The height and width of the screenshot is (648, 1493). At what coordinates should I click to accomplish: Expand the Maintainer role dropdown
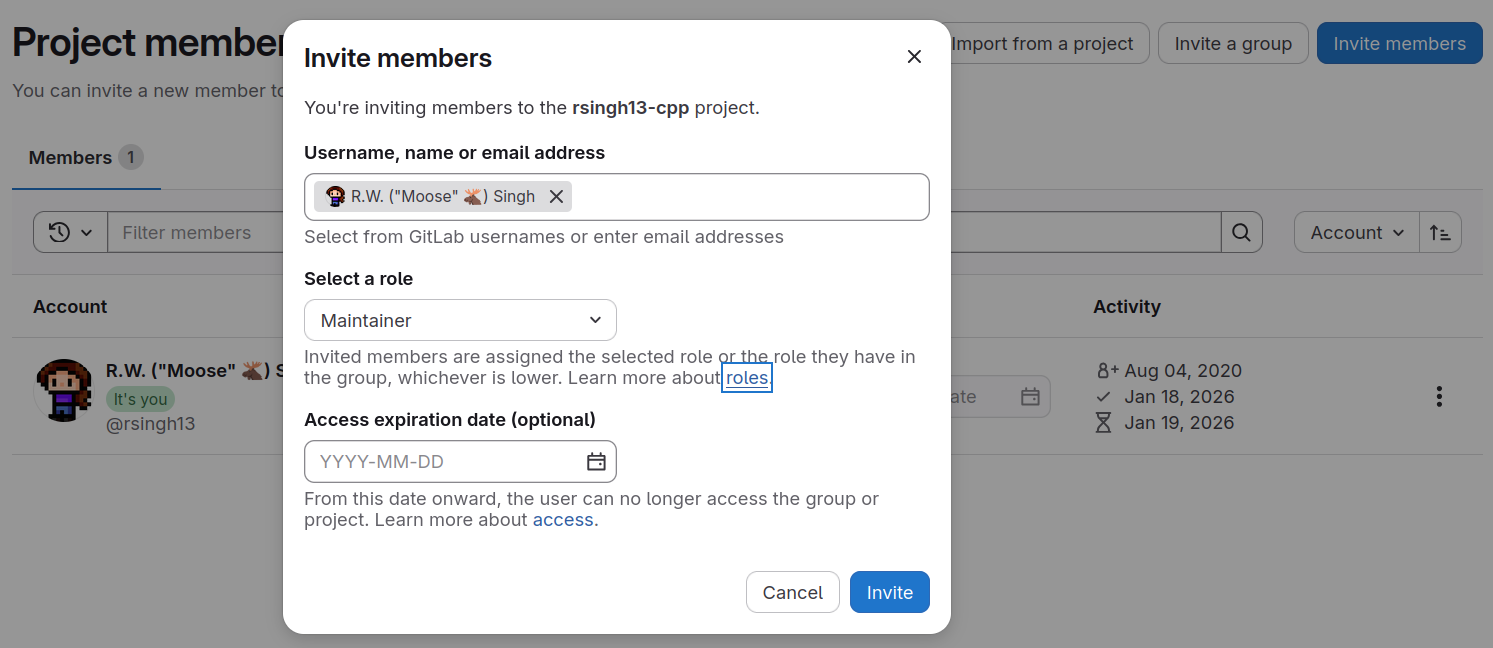point(460,321)
